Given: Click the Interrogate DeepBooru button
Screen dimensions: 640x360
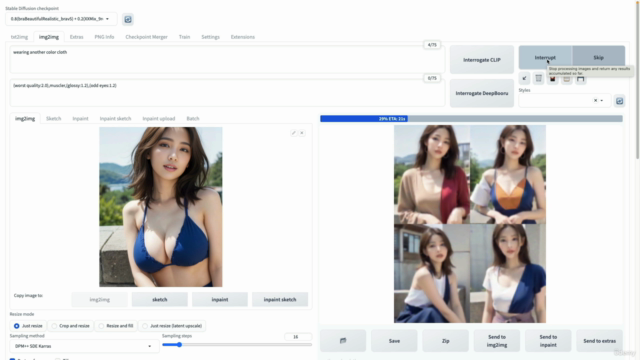Looking at the screenshot, I should (x=482, y=93).
